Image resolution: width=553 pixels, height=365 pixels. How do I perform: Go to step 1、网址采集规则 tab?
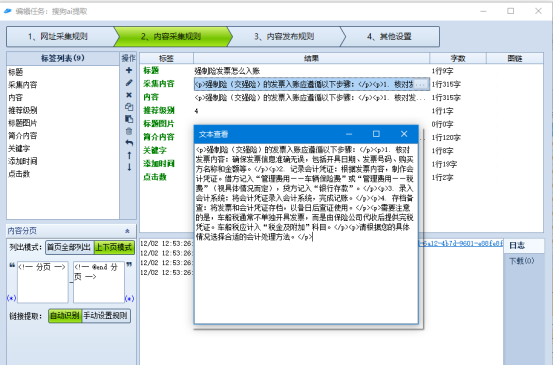pos(60,36)
